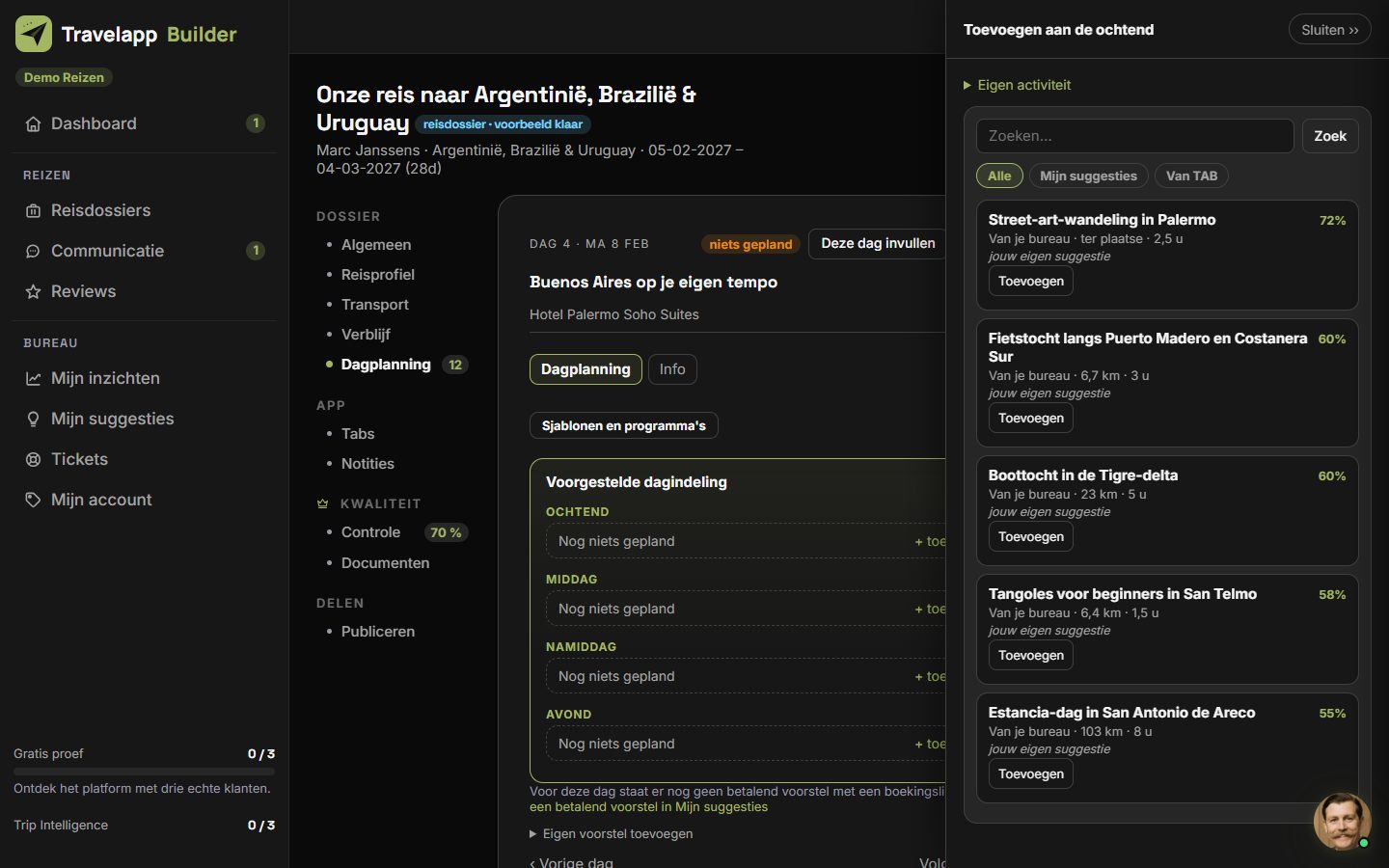This screenshot has width=1389, height=868.
Task: Click the Communicatie chat bubble icon
Action: 33,251
